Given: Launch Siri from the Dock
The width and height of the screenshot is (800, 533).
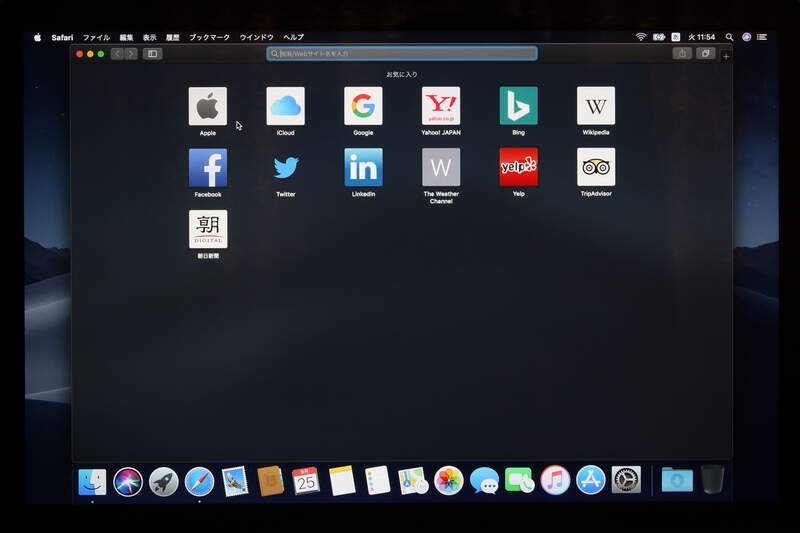Looking at the screenshot, I should (128, 481).
